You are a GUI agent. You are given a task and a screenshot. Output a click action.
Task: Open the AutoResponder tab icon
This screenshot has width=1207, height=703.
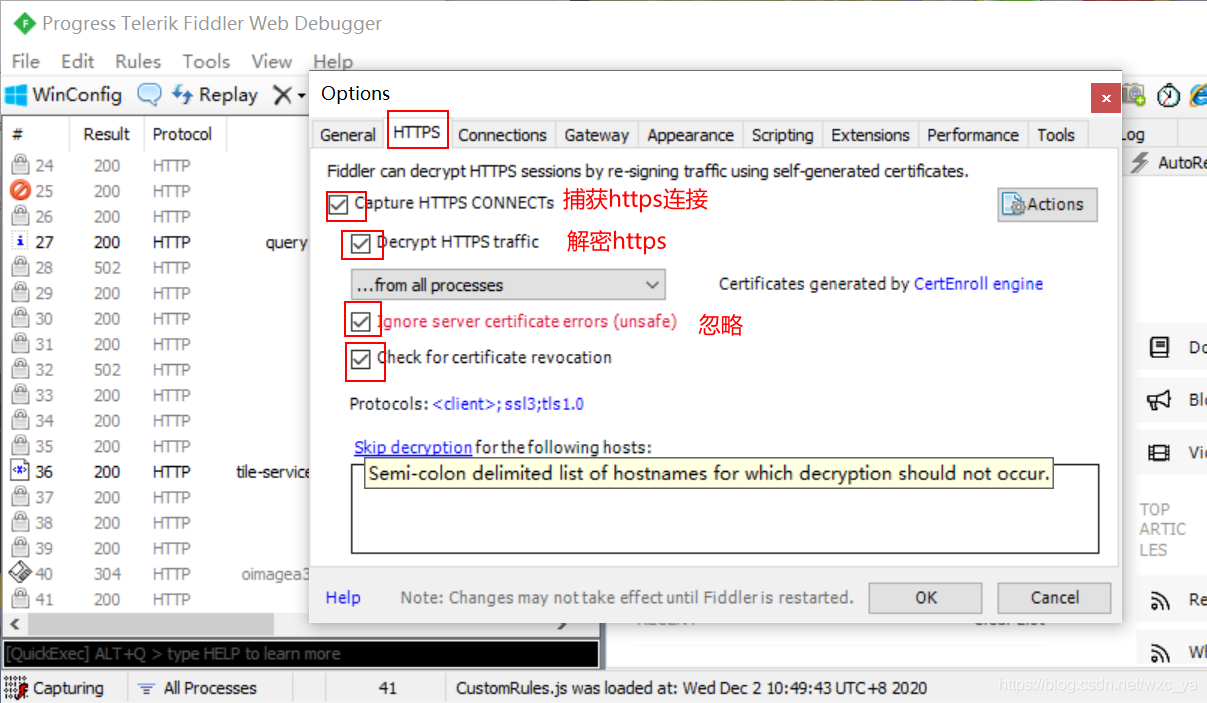click(1139, 163)
